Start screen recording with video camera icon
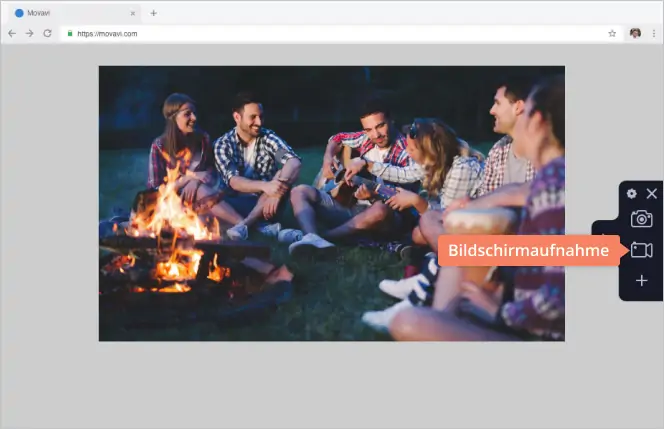Image resolution: width=664 pixels, height=429 pixels. [642, 250]
